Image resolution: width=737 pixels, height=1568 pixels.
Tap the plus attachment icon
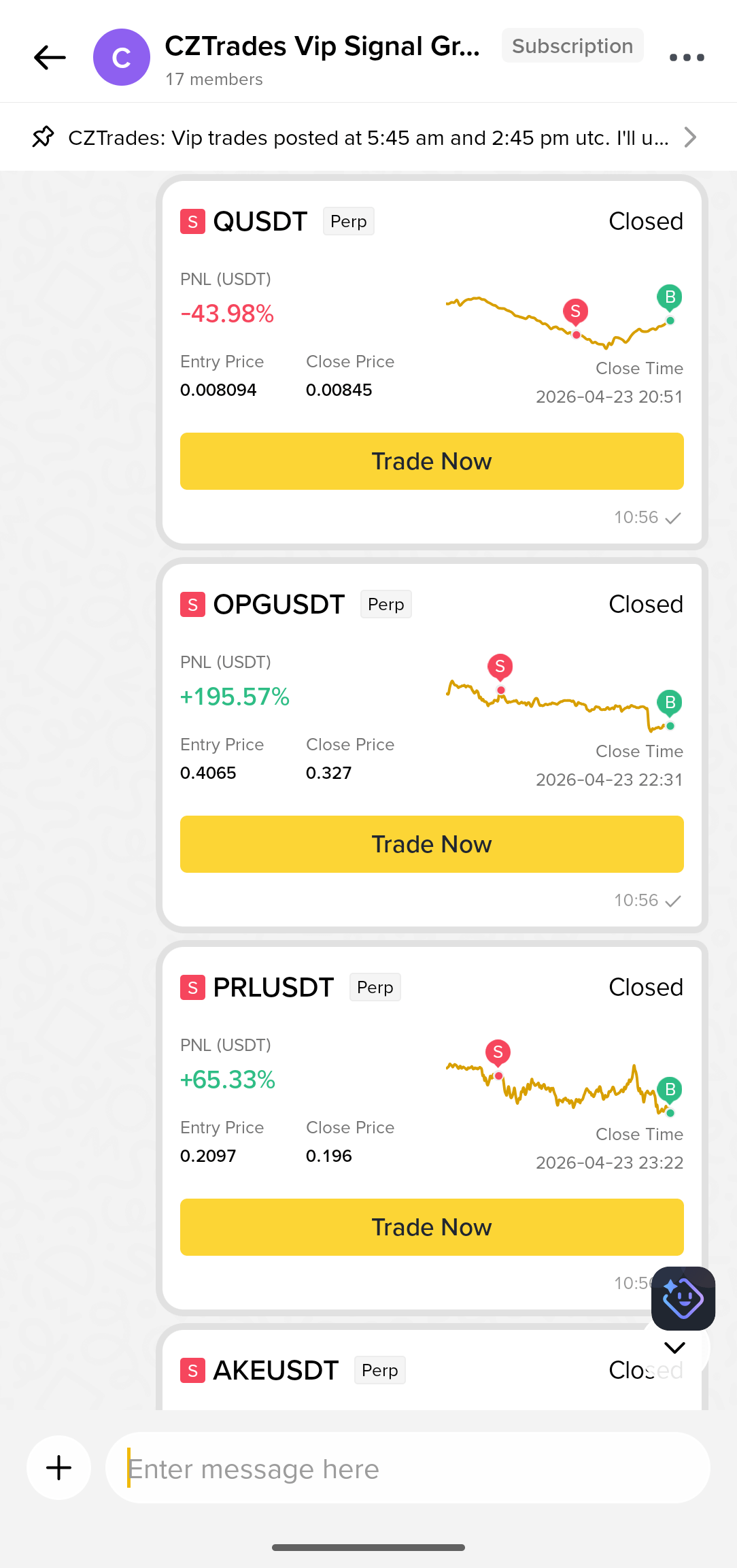[59, 1467]
